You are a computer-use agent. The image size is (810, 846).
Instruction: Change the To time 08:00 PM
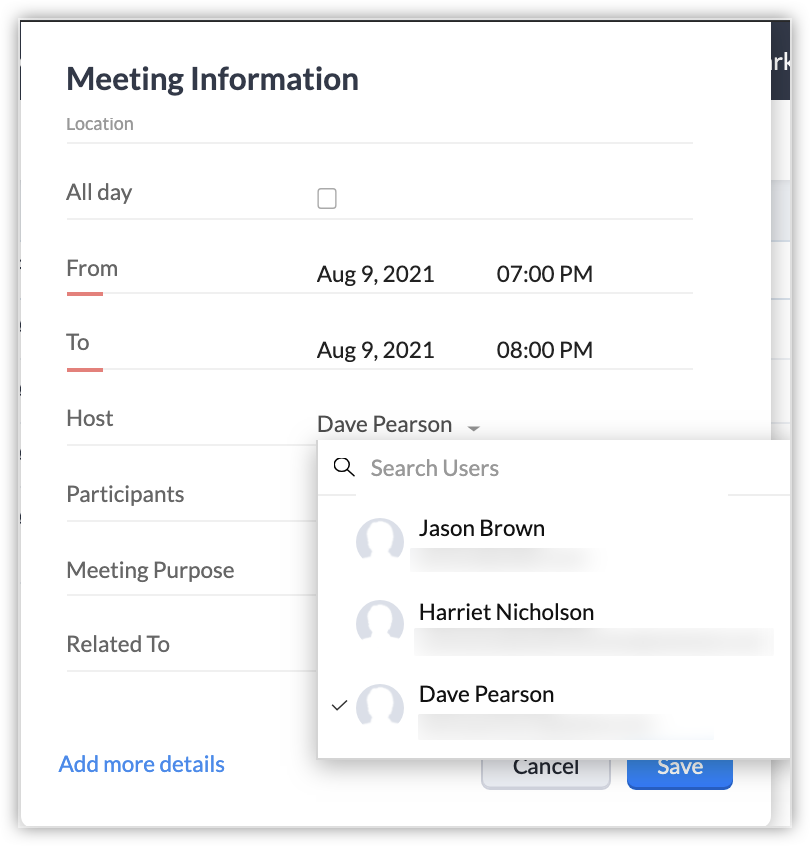tap(544, 350)
